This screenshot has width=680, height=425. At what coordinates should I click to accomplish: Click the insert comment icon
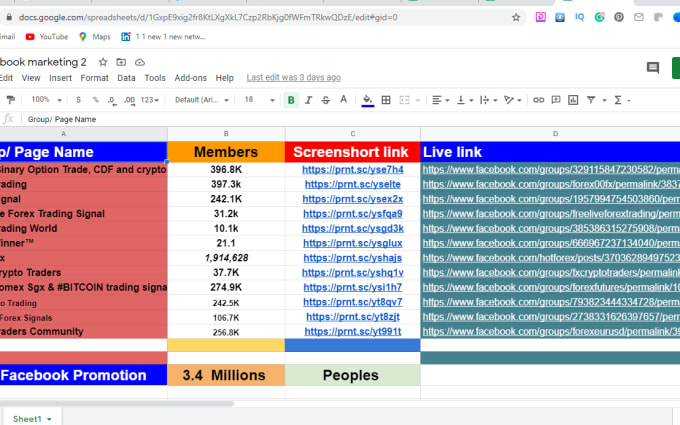(x=556, y=100)
